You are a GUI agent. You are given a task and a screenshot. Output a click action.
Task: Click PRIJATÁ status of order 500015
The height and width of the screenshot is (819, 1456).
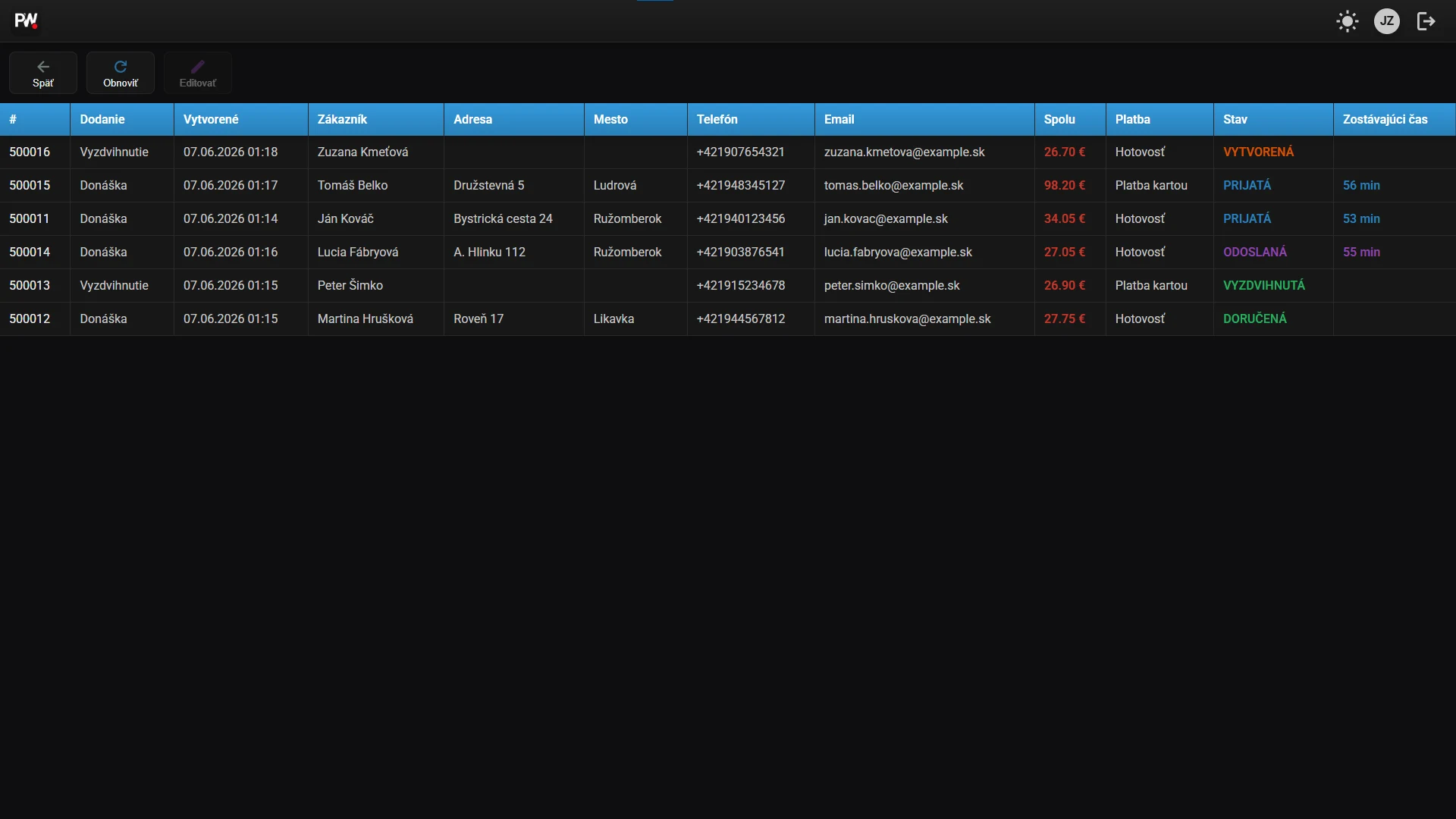pyautogui.click(x=1247, y=185)
